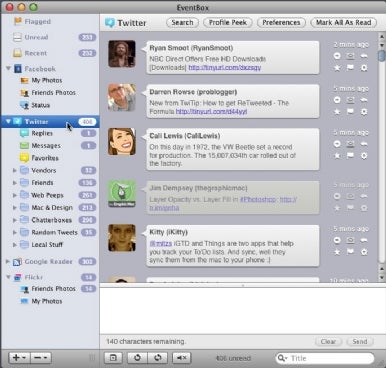This screenshot has height=368, width=386.
Task: Click the refresh icon in bottom toolbar
Action: (137, 358)
